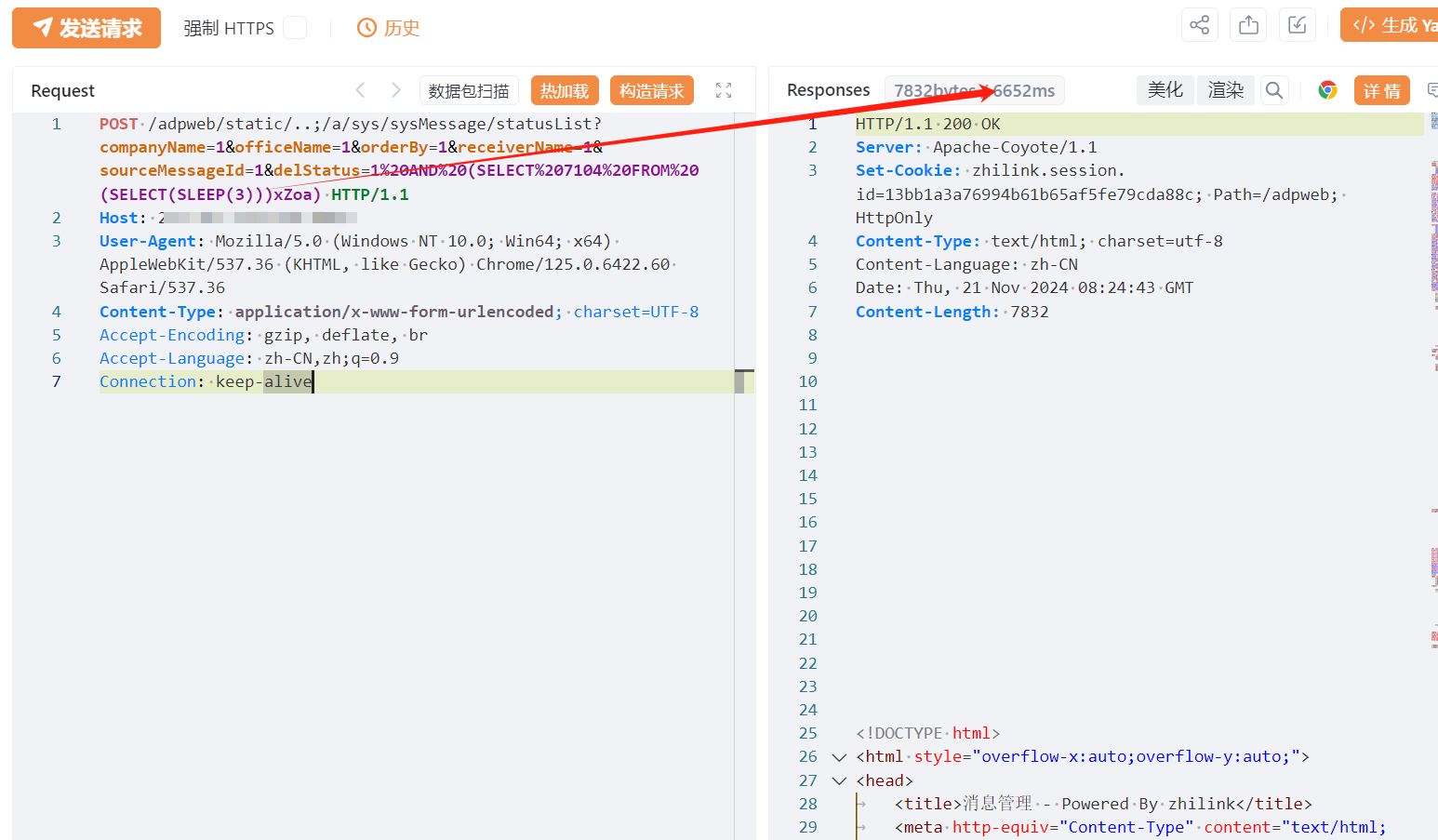Click the Accept-Encoding header line
Viewport: 1438px width, 840px height.
264,335
